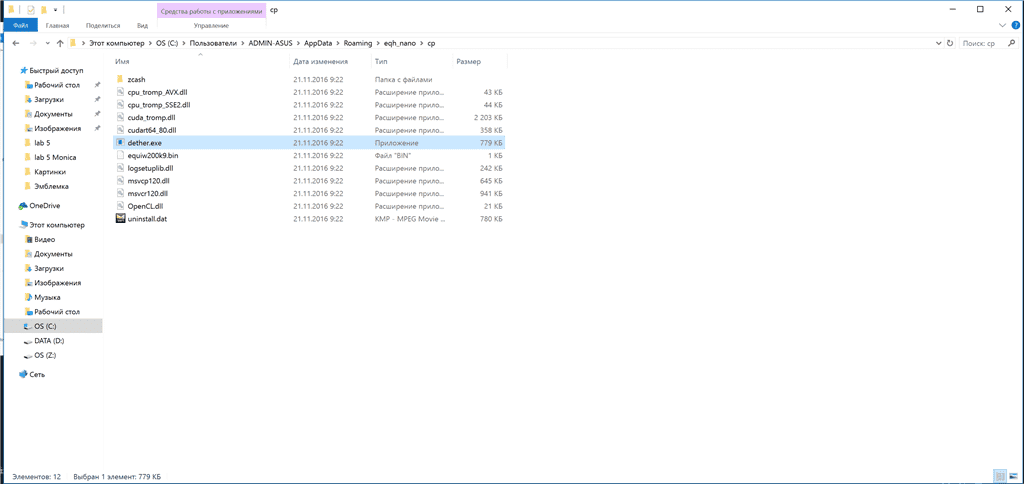This screenshot has height=484, width=1024.
Task: Switch to the Вид ribbon tab
Action: pyautogui.click(x=142, y=25)
